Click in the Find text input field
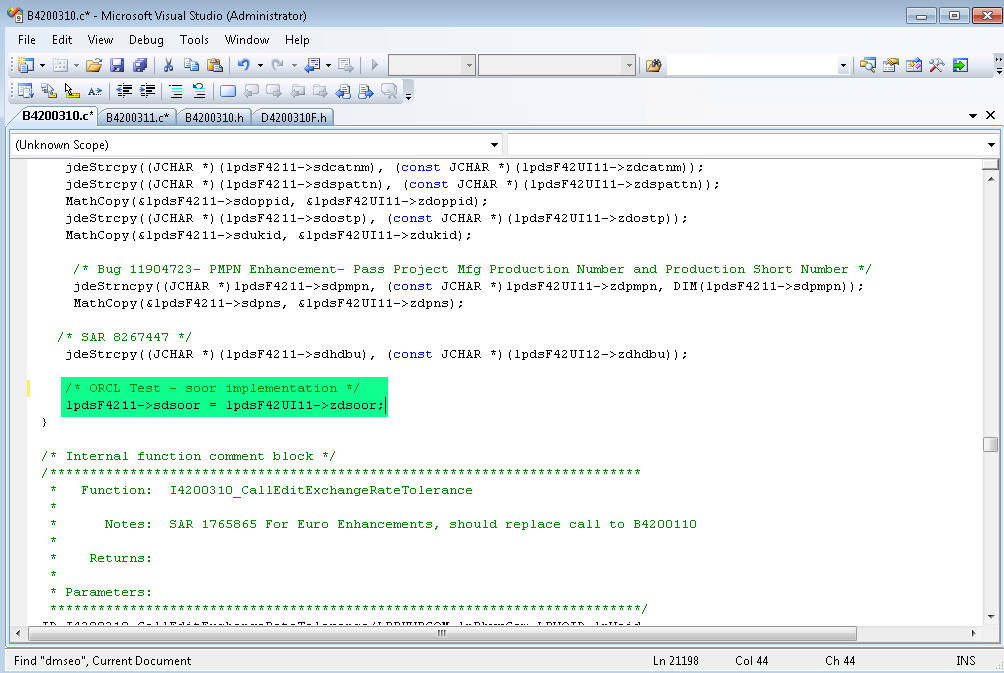Image resolution: width=1004 pixels, height=673 pixels. pyautogui.click(x=751, y=65)
